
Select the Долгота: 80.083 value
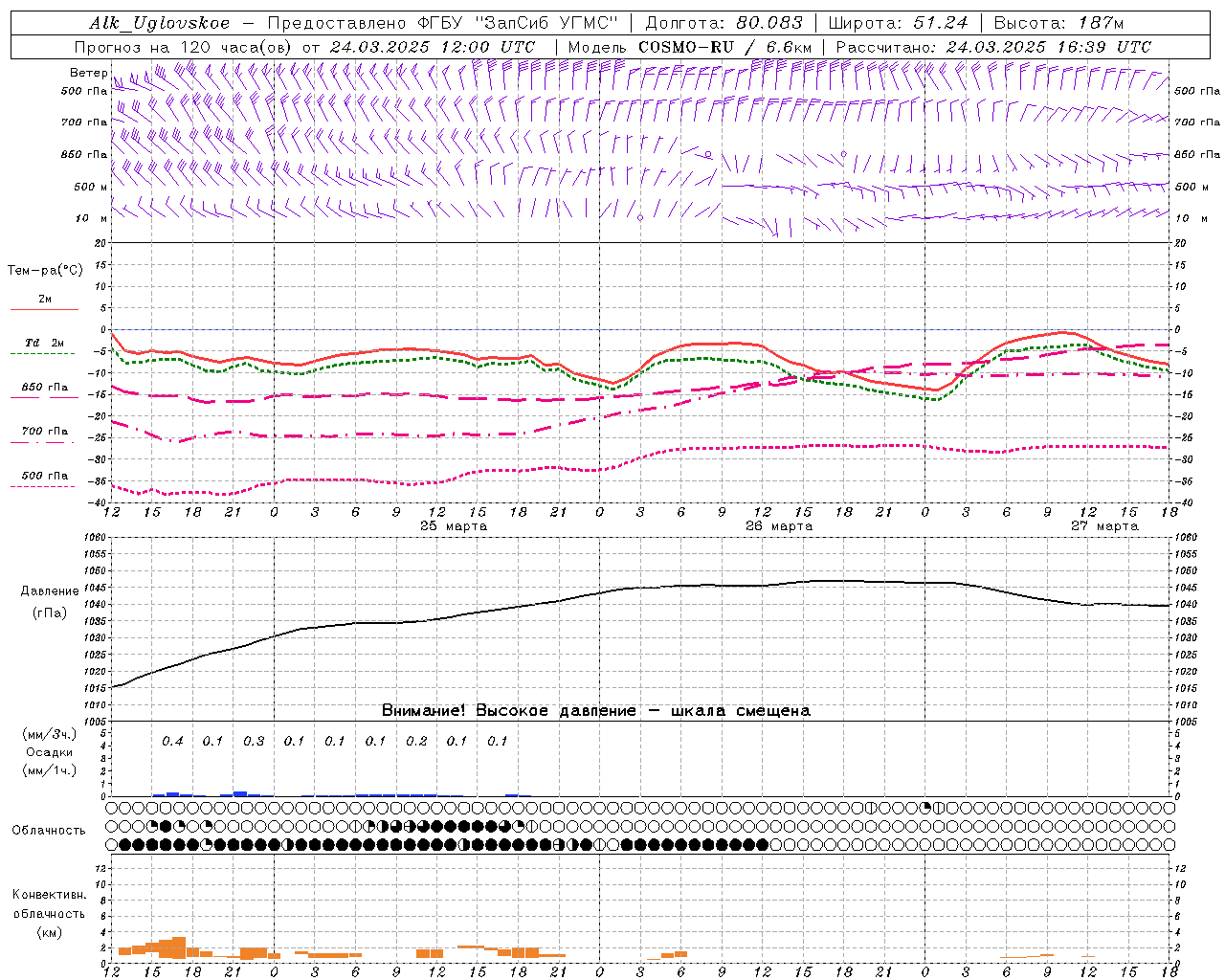coord(724,23)
